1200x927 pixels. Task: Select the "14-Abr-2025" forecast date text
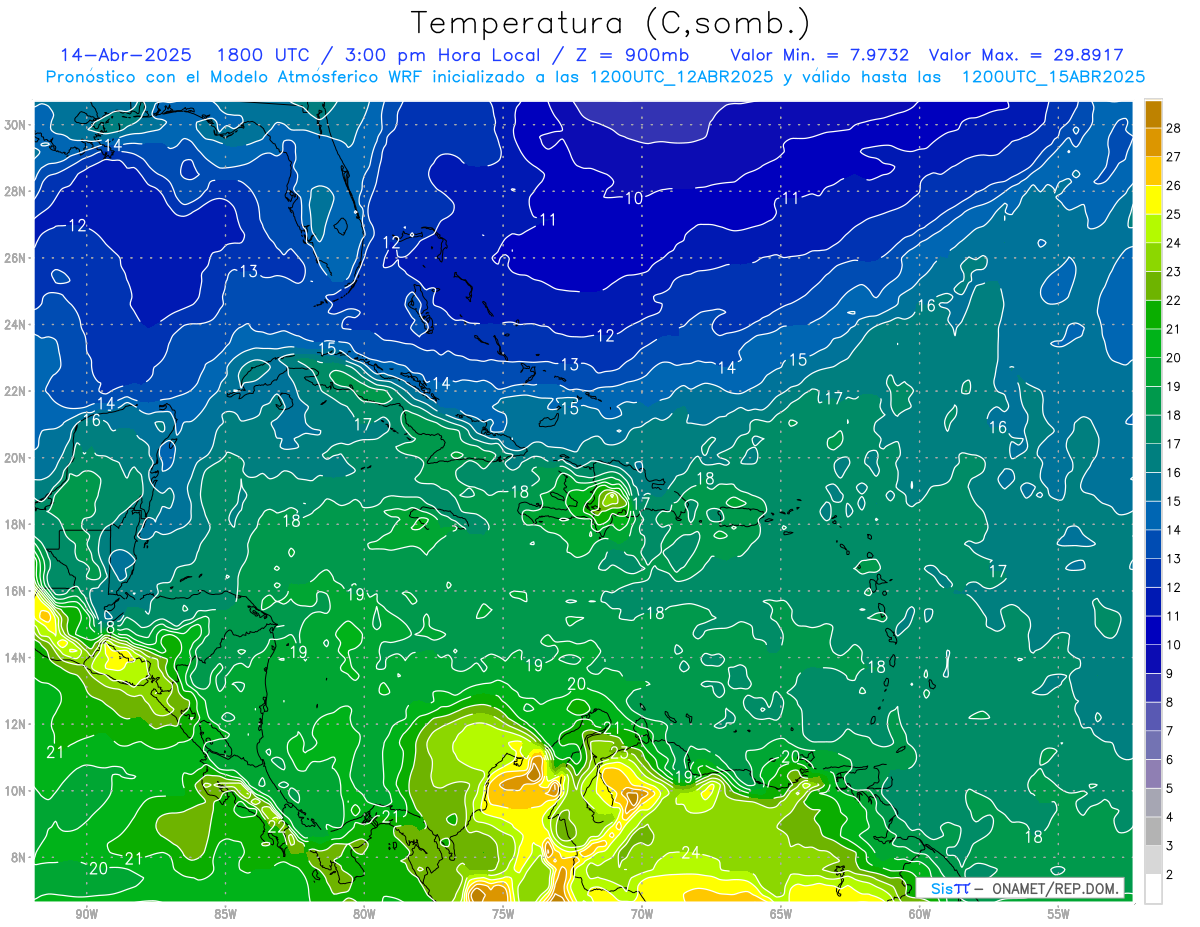point(127,55)
